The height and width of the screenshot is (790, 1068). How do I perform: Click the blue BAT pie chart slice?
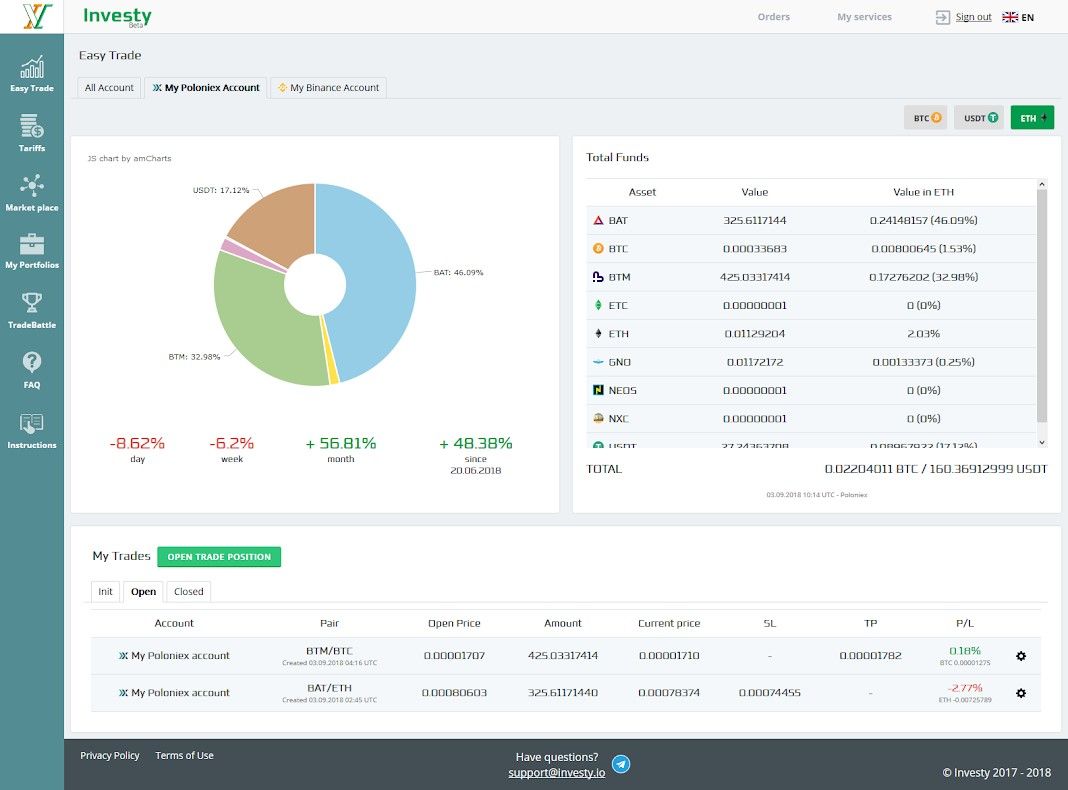point(375,279)
